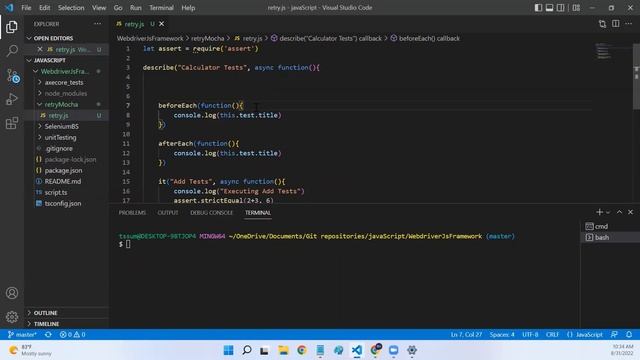Screen dimensions: 640x360
Task: Open the Windows Start button
Action: 229,350
